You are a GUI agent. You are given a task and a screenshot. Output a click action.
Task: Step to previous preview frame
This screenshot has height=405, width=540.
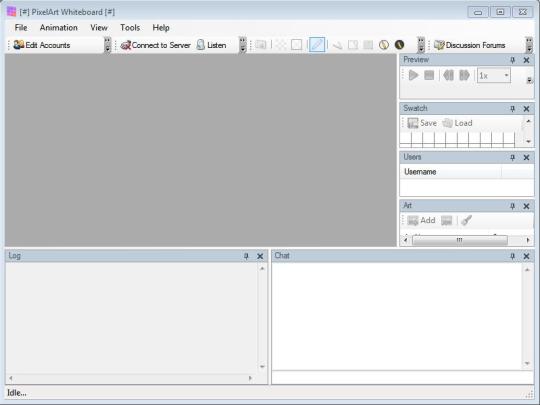tap(448, 75)
